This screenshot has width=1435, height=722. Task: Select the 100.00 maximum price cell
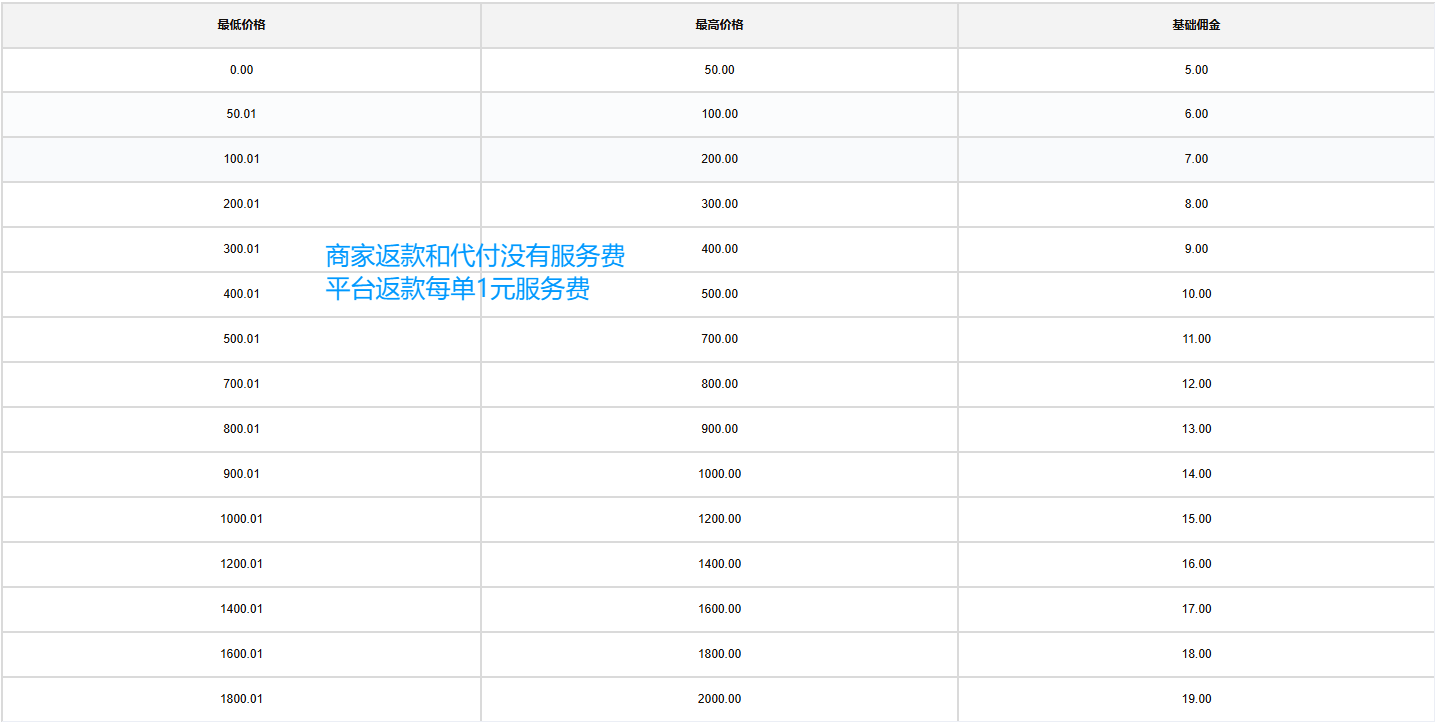click(x=719, y=114)
